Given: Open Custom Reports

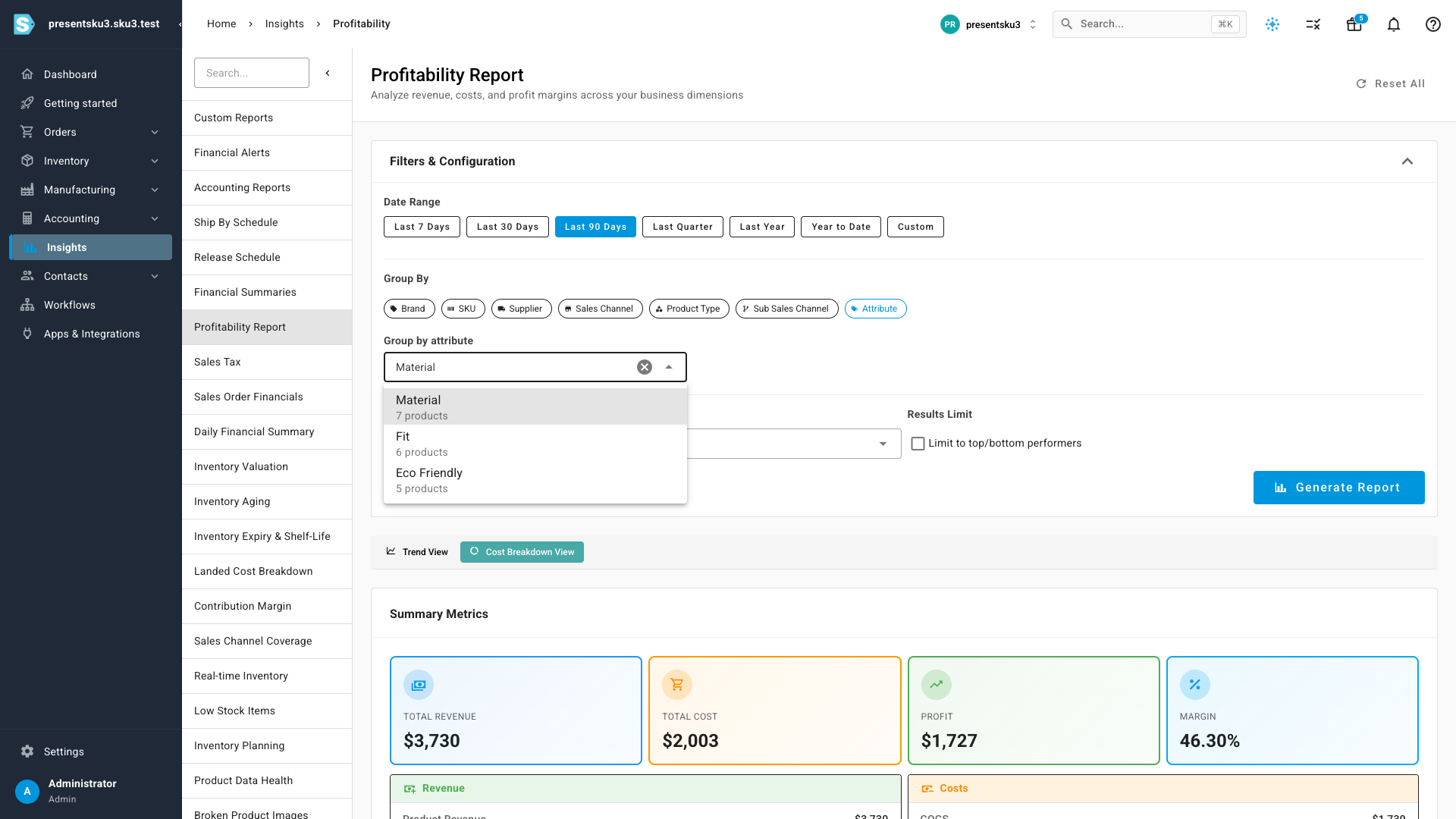Looking at the screenshot, I should click(x=267, y=118).
